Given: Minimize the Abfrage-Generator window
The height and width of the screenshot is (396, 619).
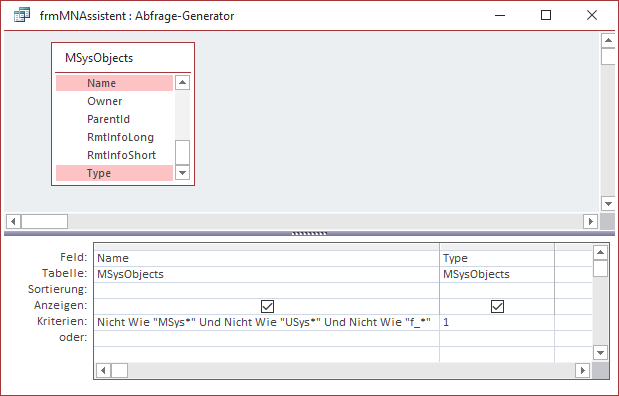Looking at the screenshot, I should [500, 15].
